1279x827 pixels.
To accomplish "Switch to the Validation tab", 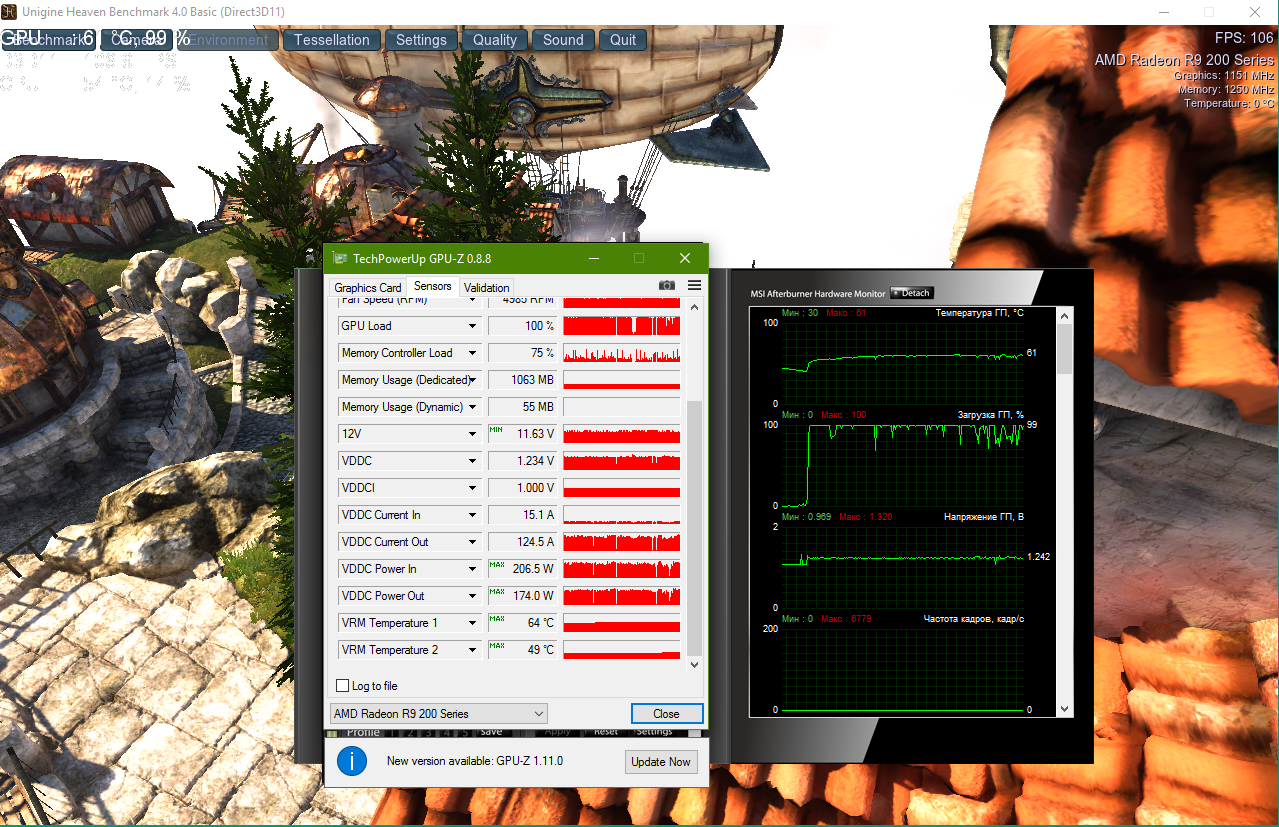I will [x=487, y=288].
